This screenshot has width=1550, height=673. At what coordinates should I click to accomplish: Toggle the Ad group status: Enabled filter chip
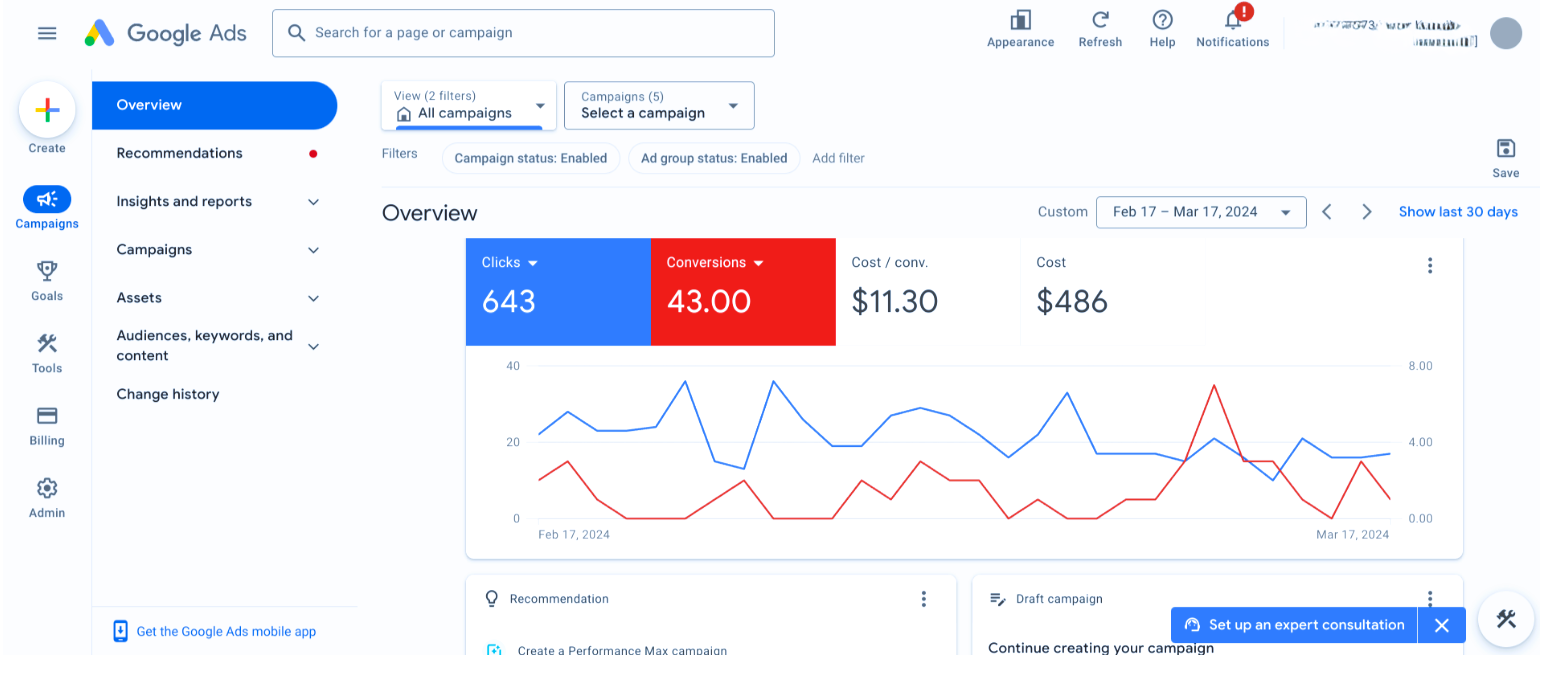click(x=714, y=158)
